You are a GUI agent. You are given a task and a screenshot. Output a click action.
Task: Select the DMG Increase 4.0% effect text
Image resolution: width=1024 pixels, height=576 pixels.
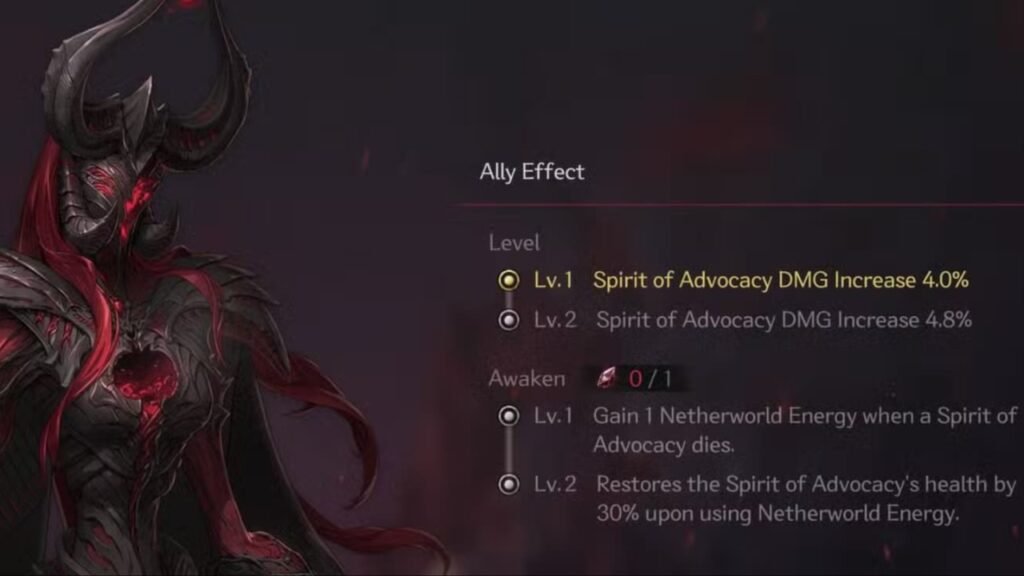coord(780,280)
